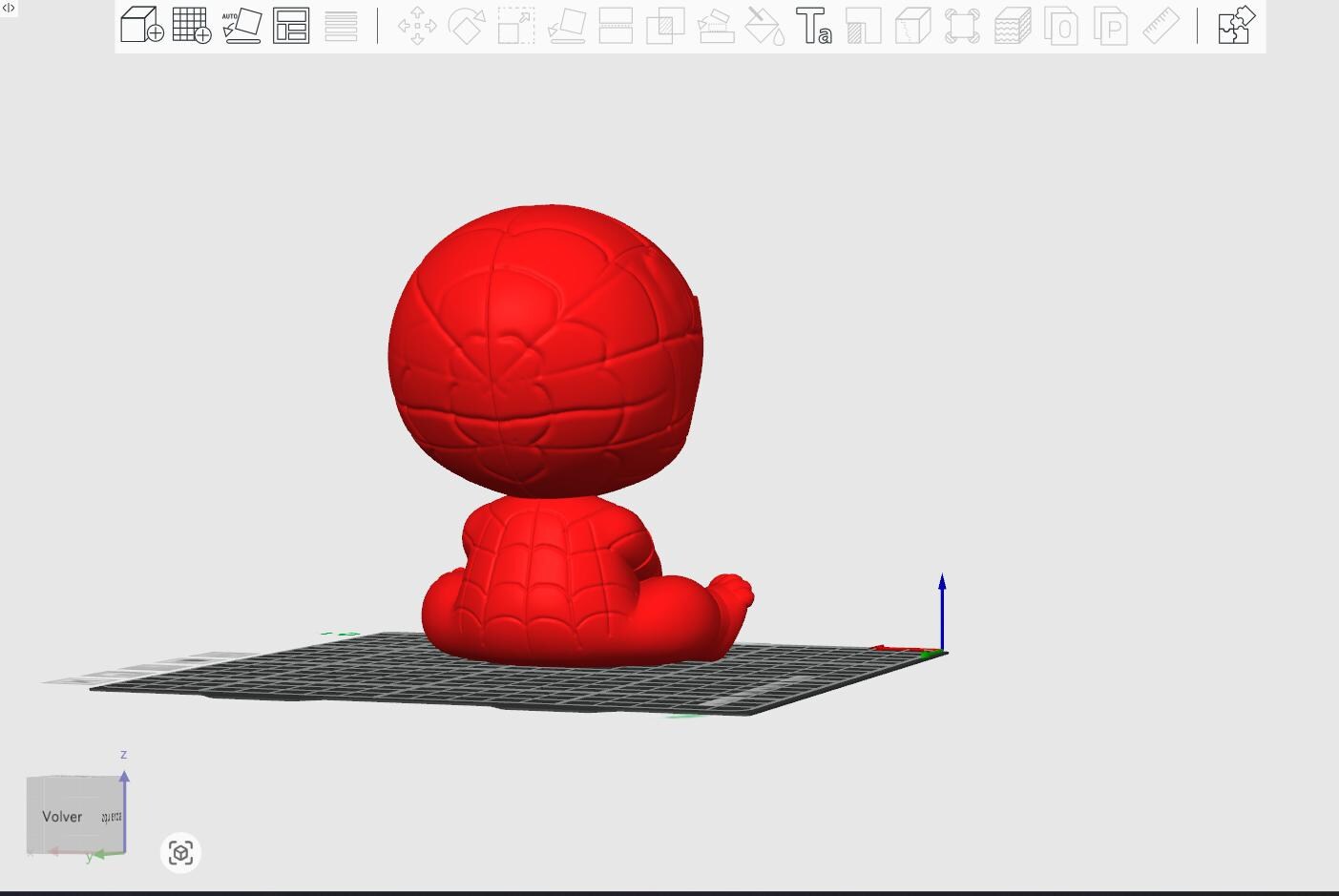
Task: Open the variable layer height tool
Action: (341, 26)
